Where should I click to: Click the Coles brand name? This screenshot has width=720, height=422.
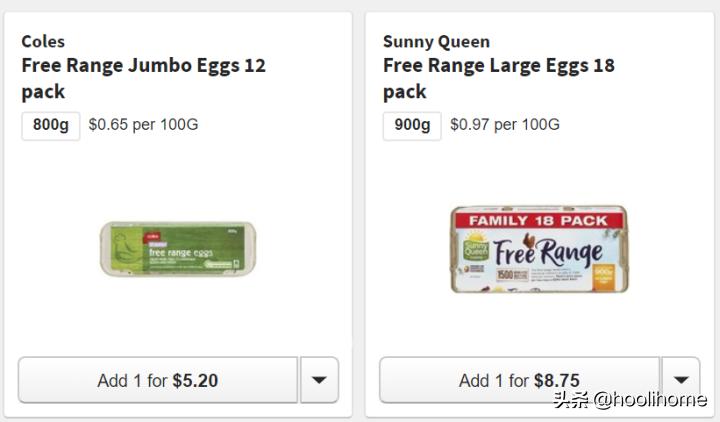tap(43, 41)
